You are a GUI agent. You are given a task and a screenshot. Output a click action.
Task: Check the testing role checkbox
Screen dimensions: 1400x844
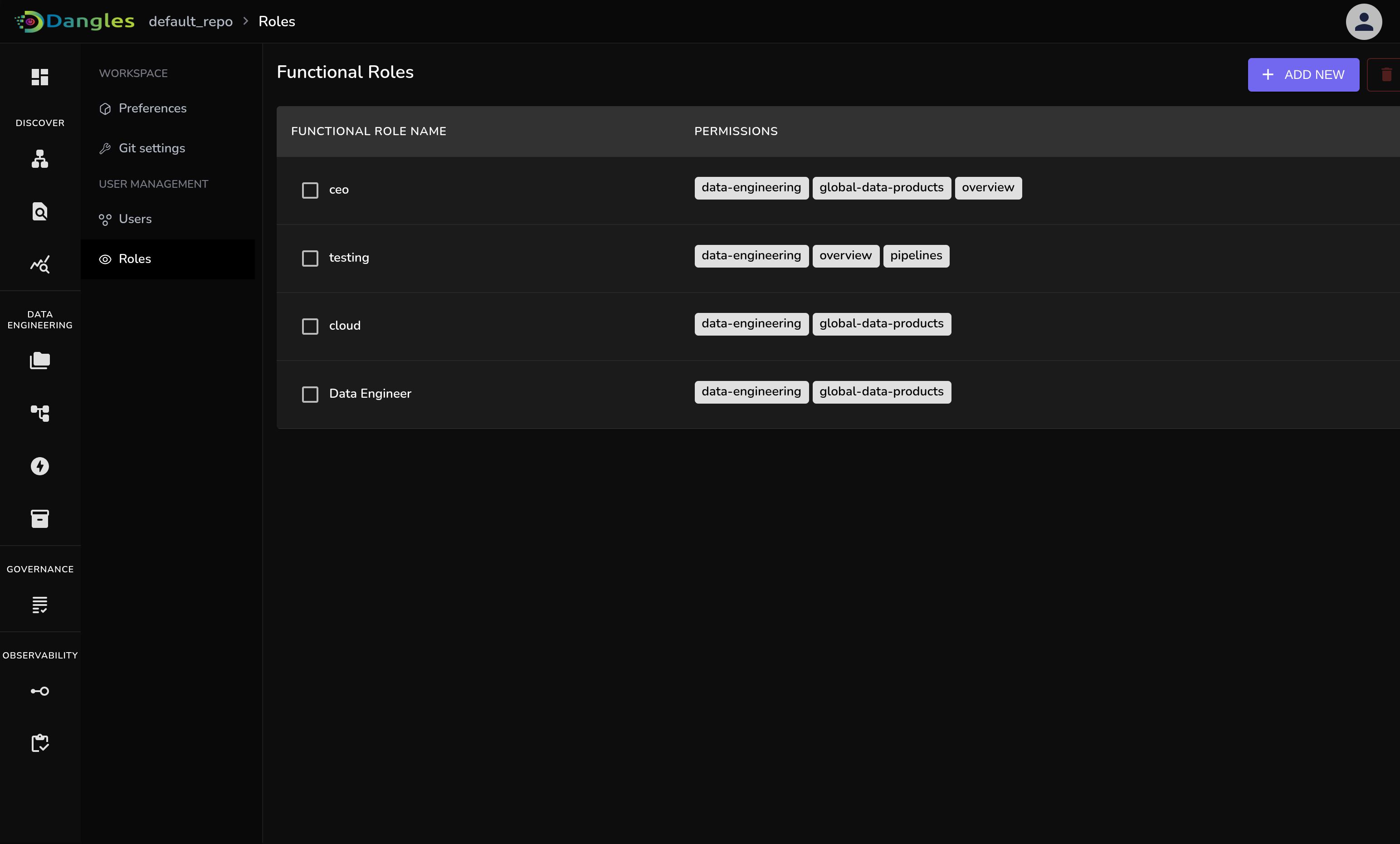pyautogui.click(x=310, y=258)
